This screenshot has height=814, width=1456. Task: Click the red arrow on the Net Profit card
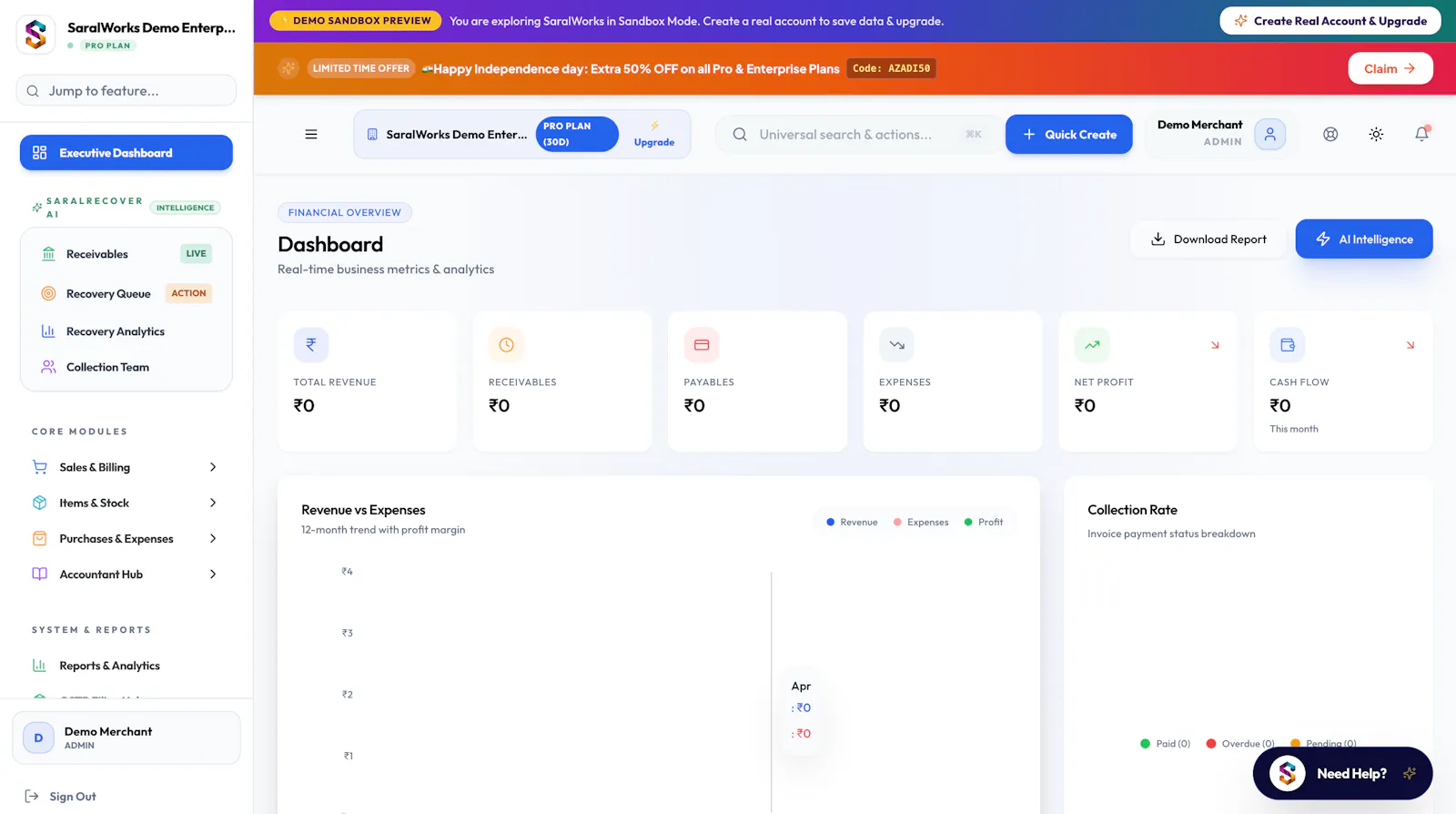coord(1215,345)
